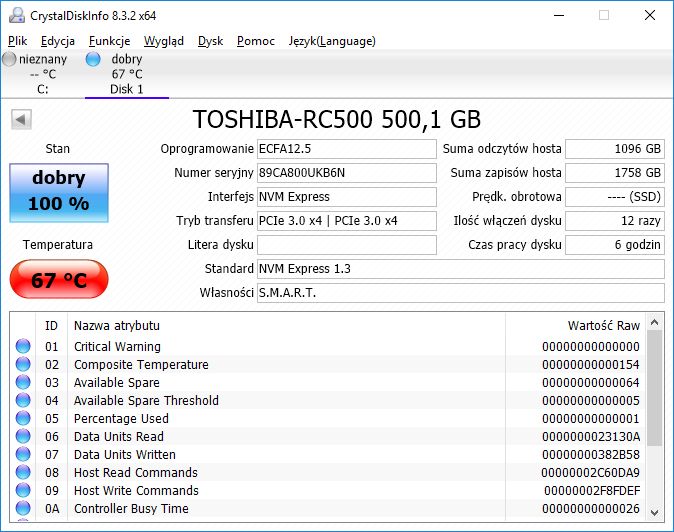This screenshot has height=532, width=674.
Task: Click the power on hours 6 godzin
Action: (x=615, y=245)
